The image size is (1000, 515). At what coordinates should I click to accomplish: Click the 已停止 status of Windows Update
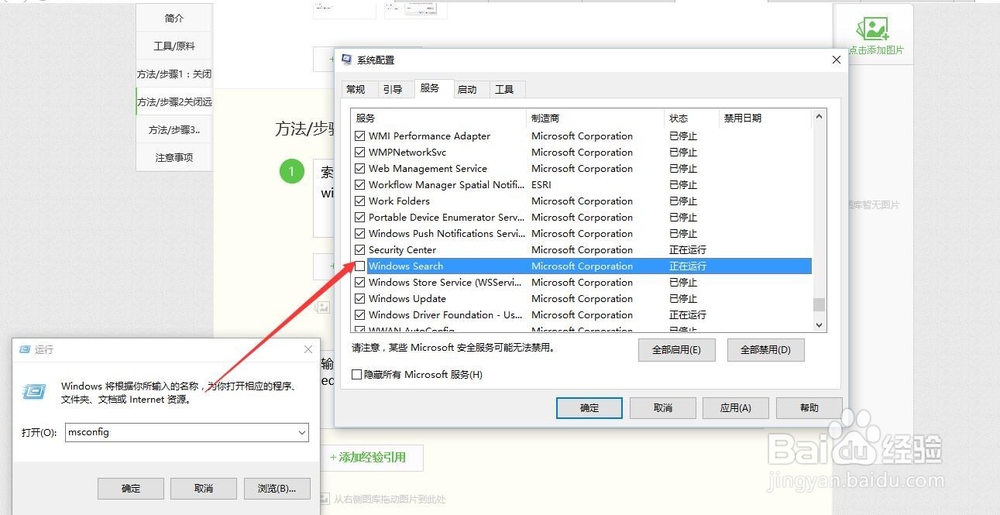coord(683,298)
